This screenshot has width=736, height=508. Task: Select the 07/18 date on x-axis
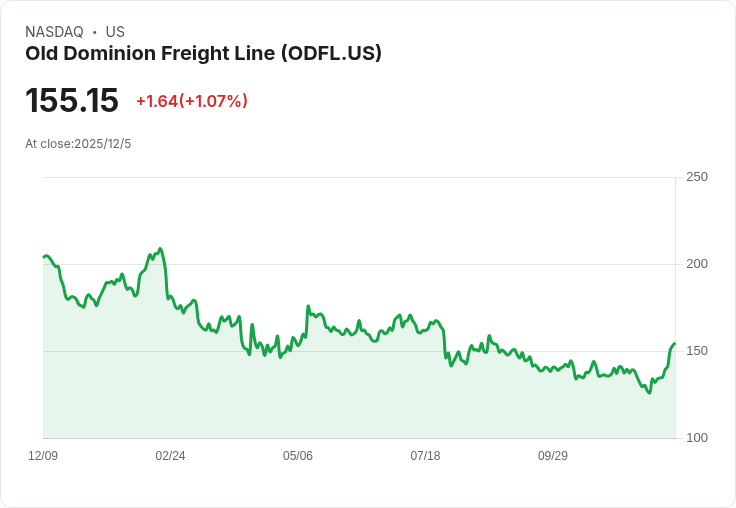tap(425, 456)
